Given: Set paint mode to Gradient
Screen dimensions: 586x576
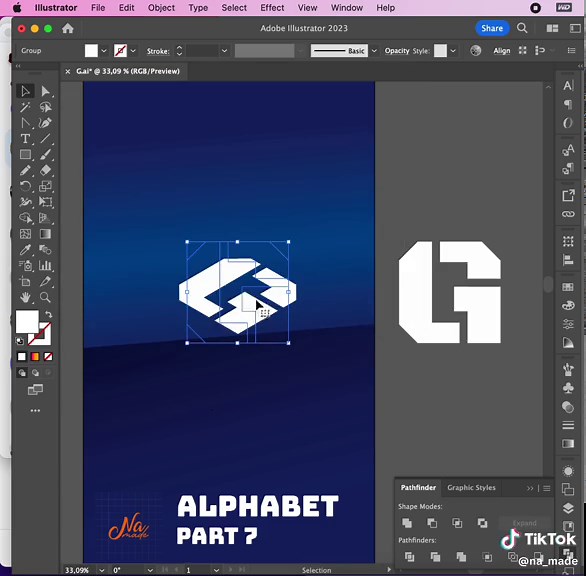Looking at the screenshot, I should (35, 357).
